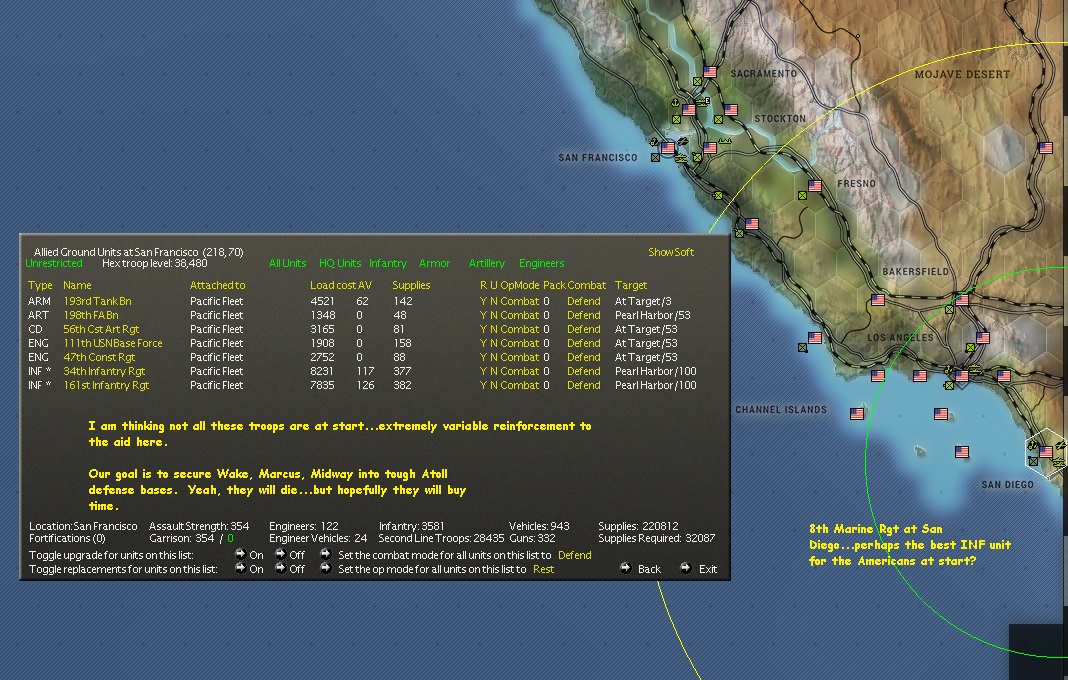Click the Attached to column header
The height and width of the screenshot is (680, 1068).
coord(217,285)
